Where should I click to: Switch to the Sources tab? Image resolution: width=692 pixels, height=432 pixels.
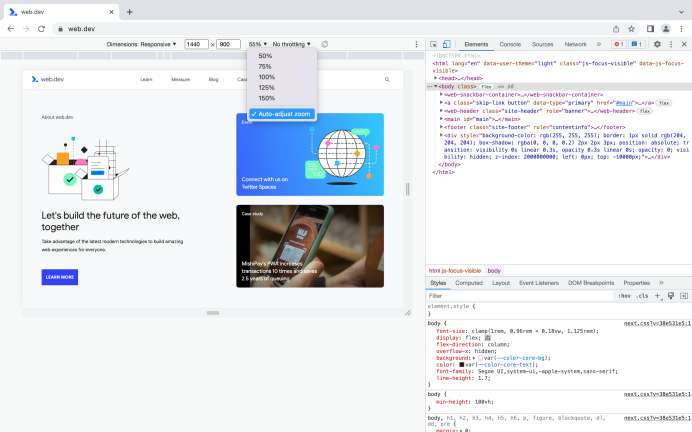(x=542, y=44)
